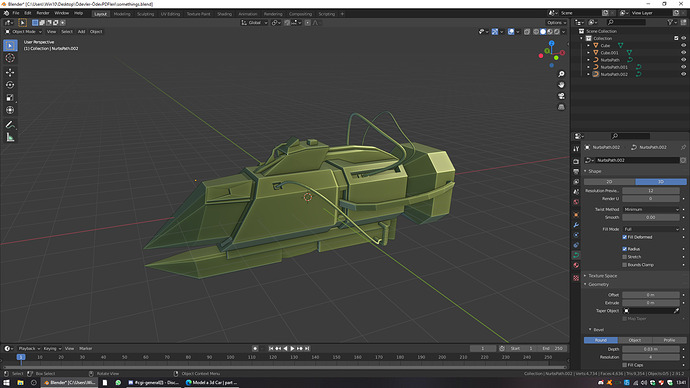Select the Move tool in the toolbar
The height and width of the screenshot is (388, 690).
(x=10, y=72)
